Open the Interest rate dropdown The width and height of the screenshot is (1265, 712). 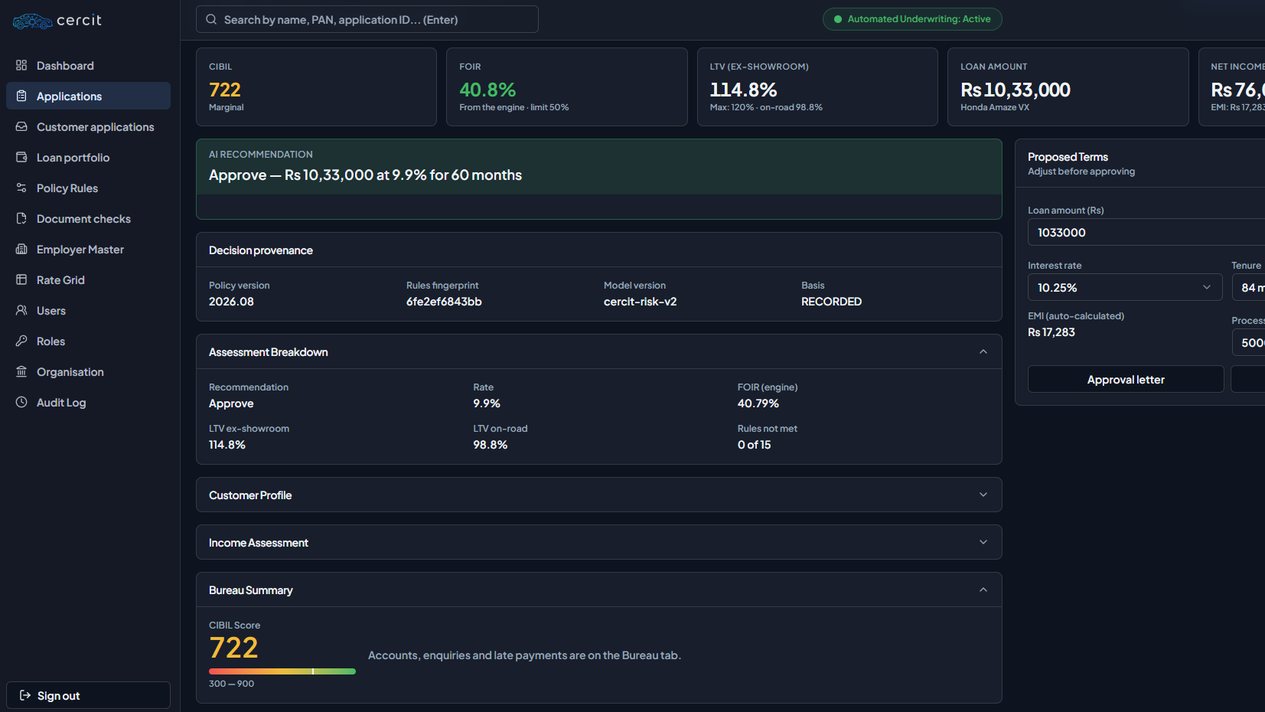pyautogui.click(x=1125, y=287)
